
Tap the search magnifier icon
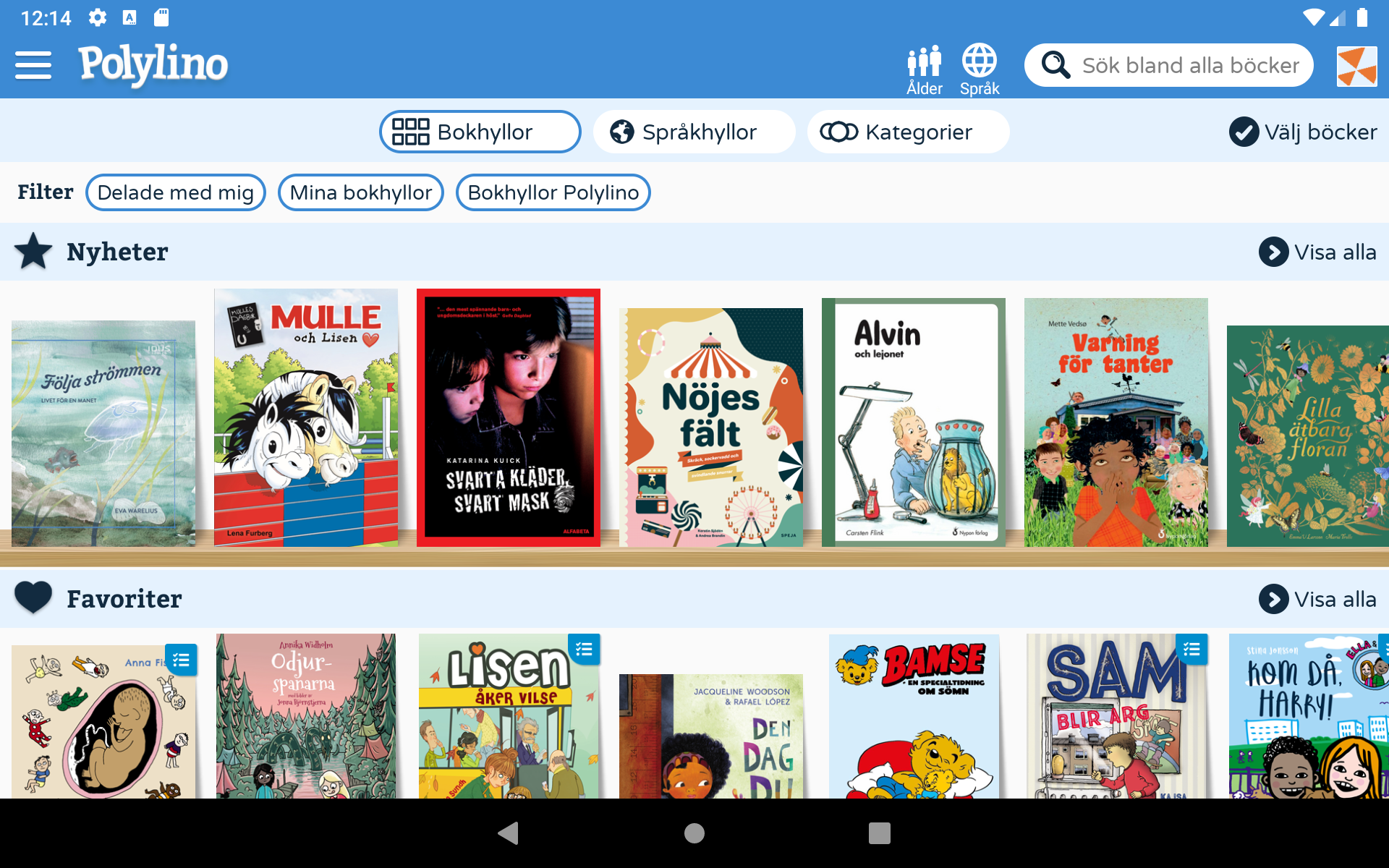1055,65
